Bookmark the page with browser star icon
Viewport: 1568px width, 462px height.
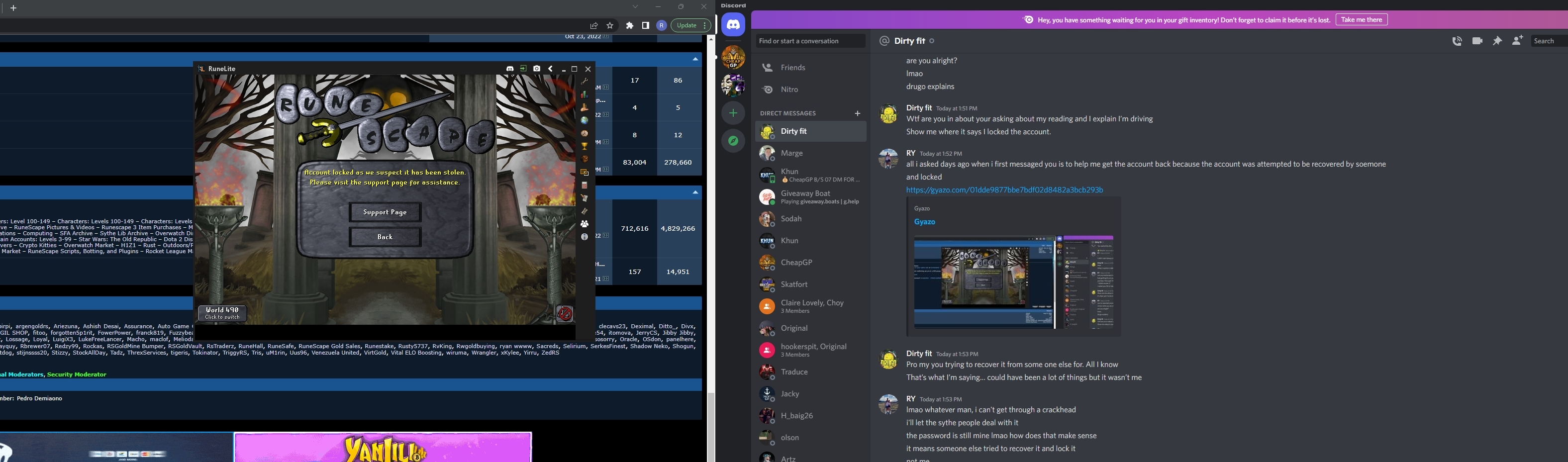[610, 25]
